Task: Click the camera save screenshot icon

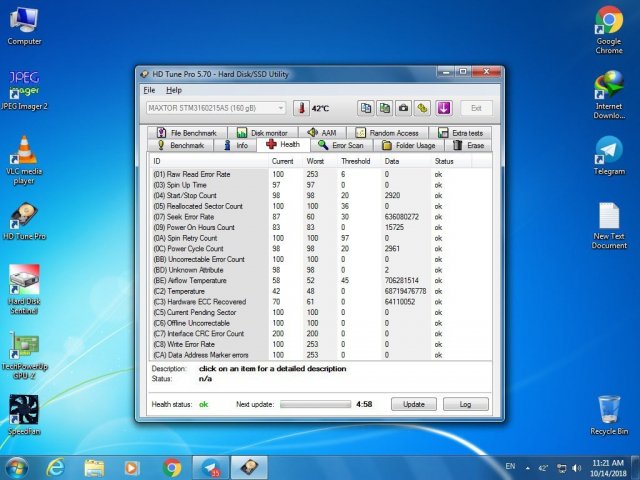Action: coord(404,108)
